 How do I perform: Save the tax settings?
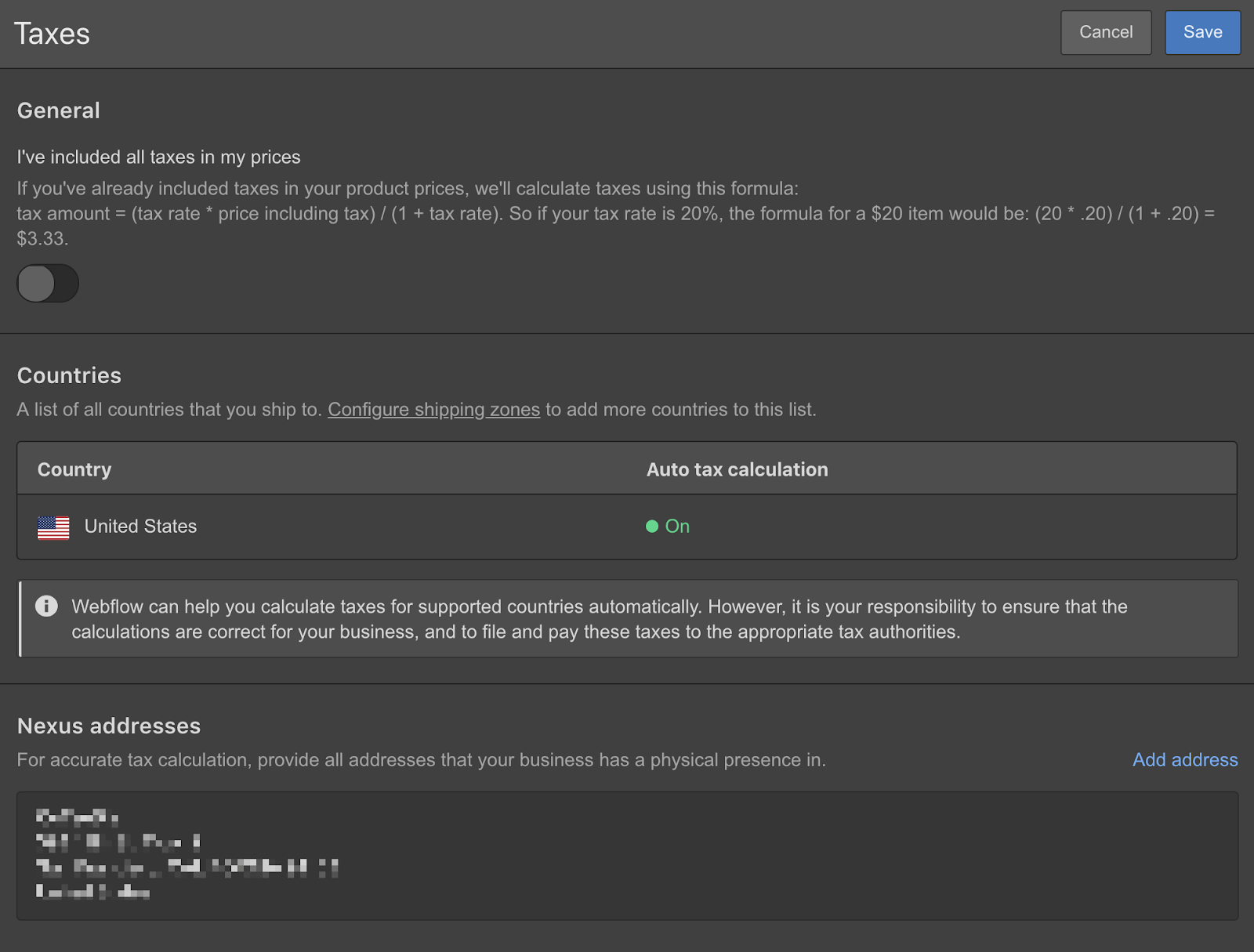(x=1202, y=32)
